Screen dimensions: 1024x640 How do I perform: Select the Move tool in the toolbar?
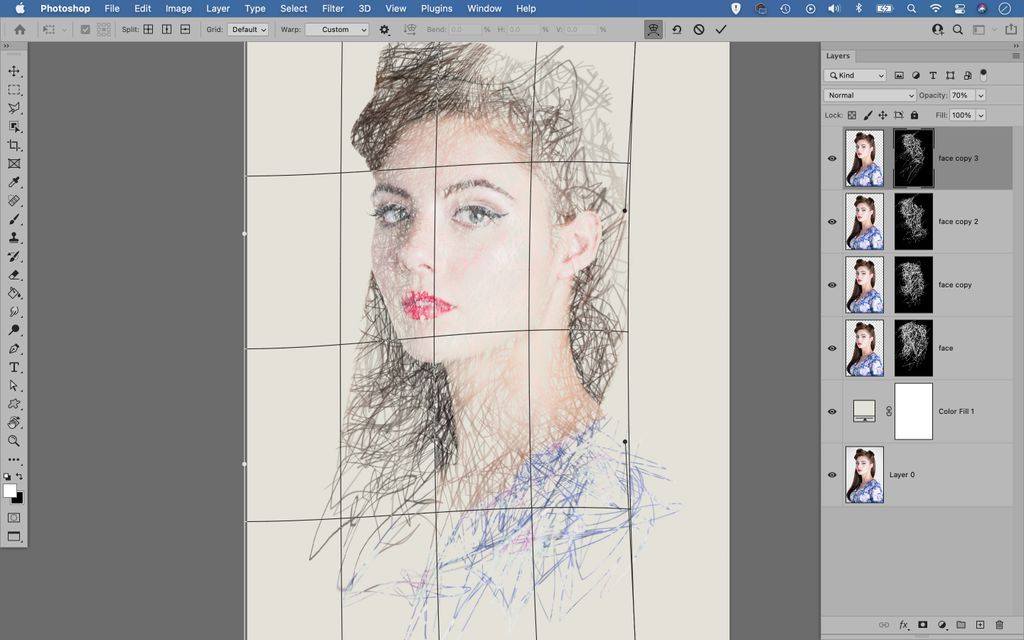click(14, 71)
